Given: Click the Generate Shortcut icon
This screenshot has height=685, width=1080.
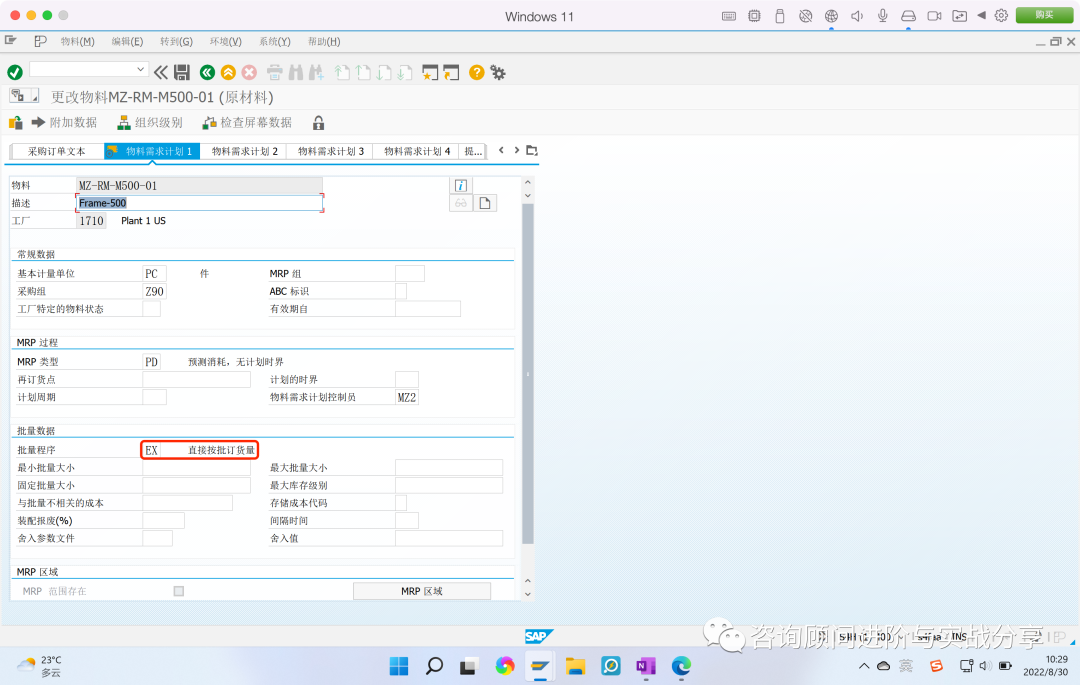Looking at the screenshot, I should (451, 72).
